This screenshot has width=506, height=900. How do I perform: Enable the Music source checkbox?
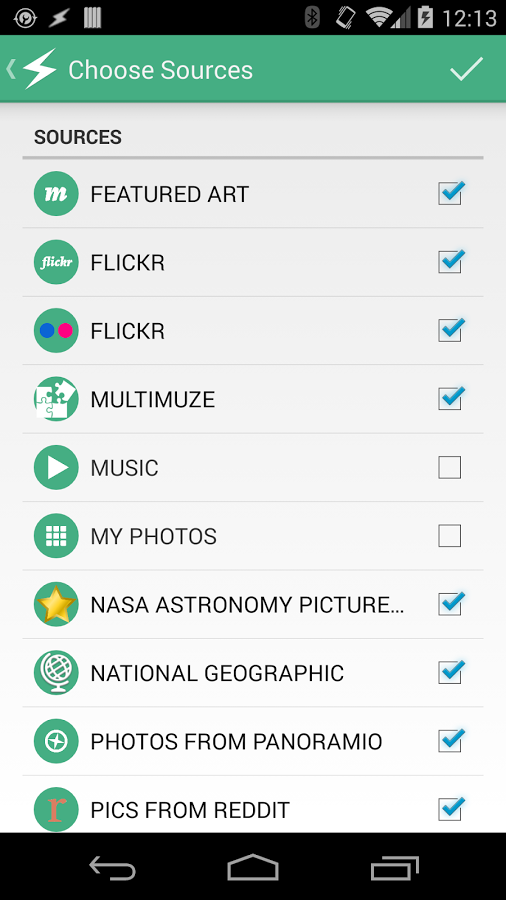point(449,468)
